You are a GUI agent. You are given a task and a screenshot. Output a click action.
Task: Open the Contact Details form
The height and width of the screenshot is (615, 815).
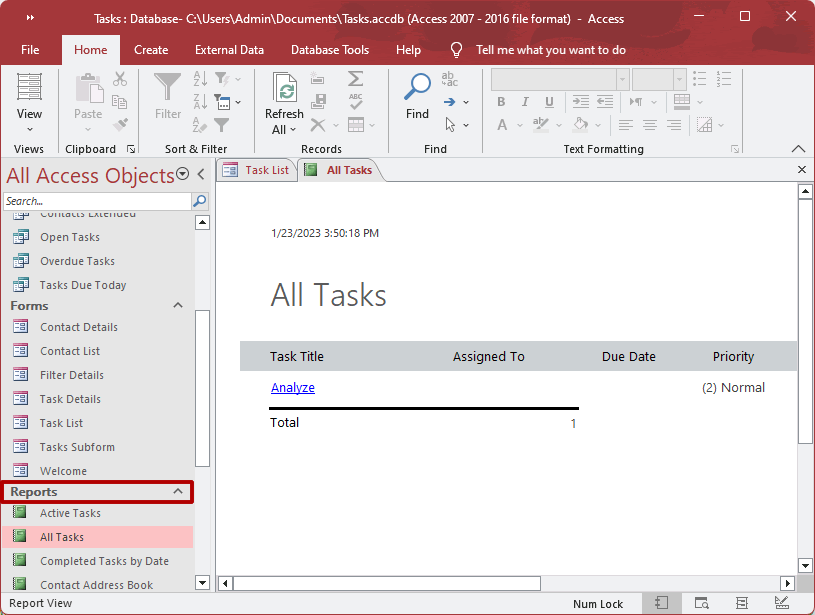(x=79, y=327)
